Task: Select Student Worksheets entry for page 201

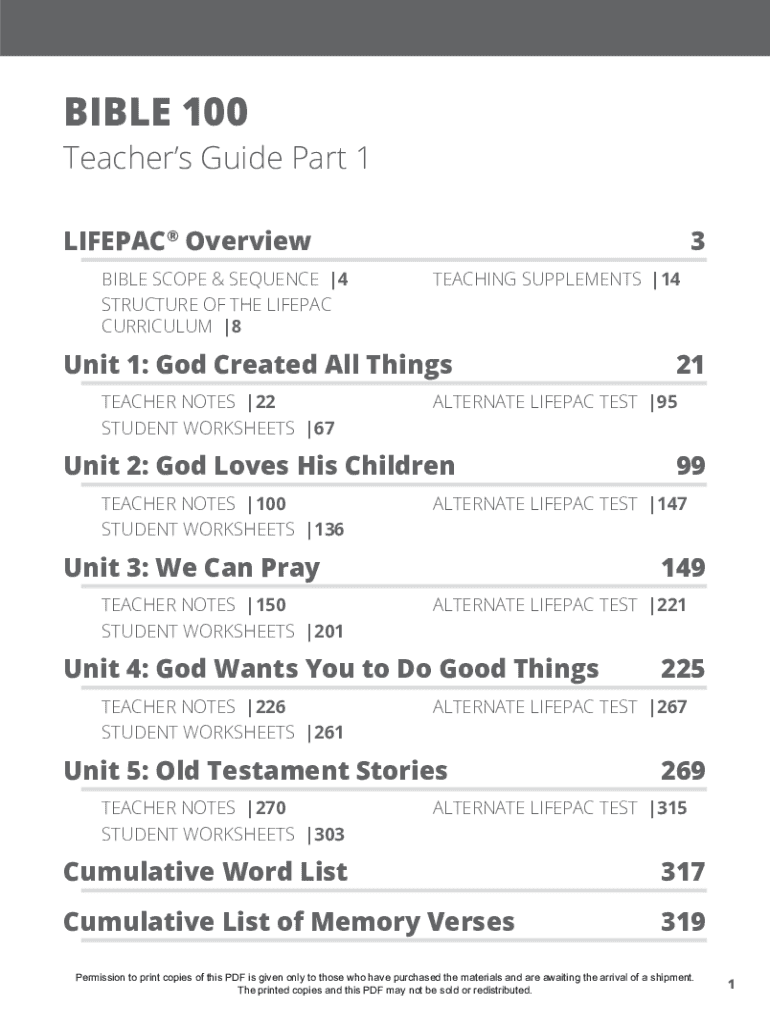Action: [222, 631]
